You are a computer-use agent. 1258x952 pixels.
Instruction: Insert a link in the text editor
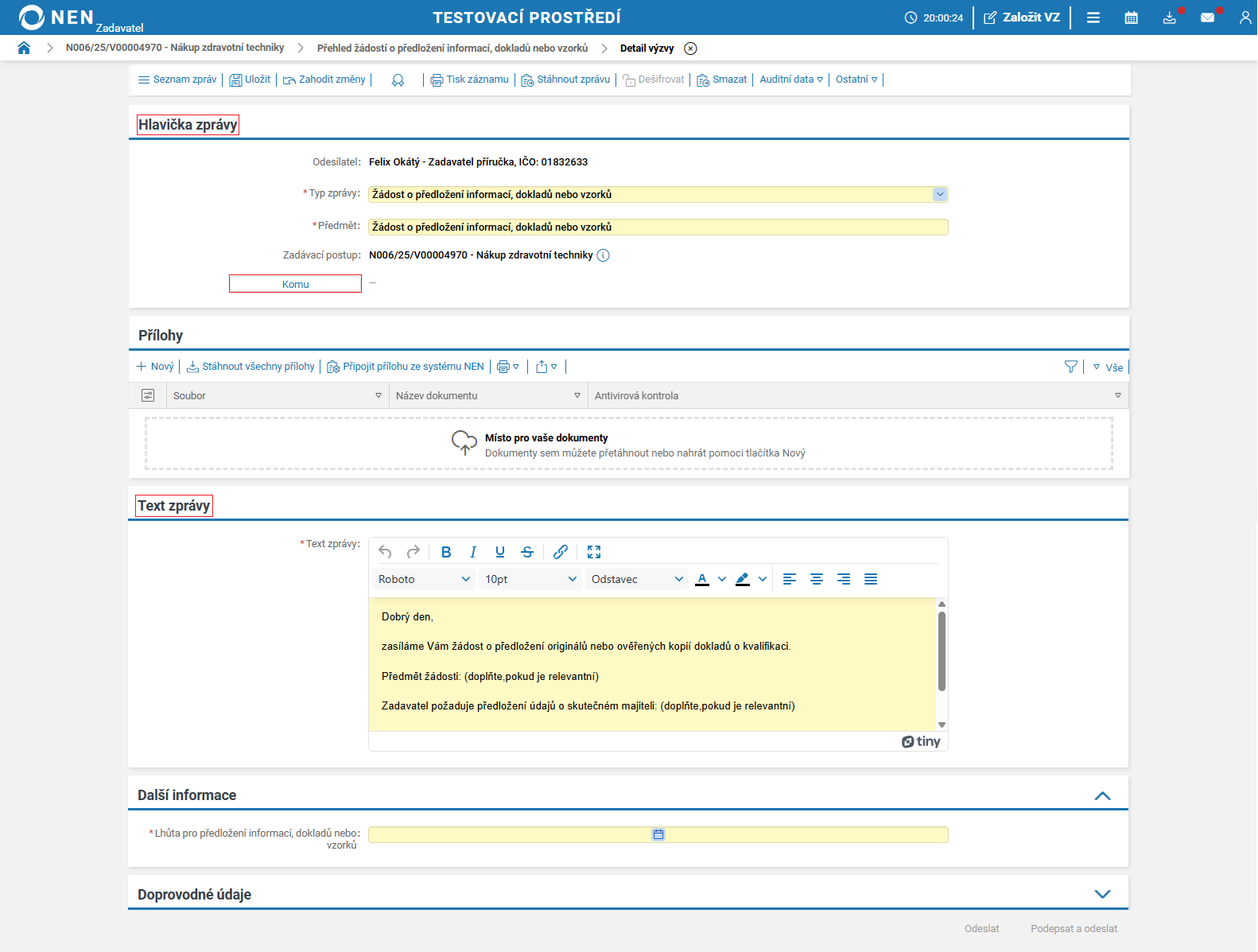561,552
